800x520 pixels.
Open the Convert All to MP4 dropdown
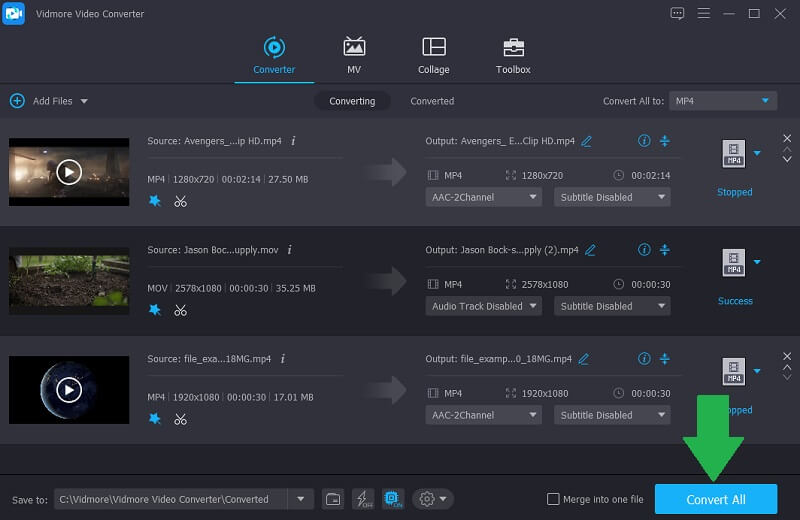tap(722, 101)
